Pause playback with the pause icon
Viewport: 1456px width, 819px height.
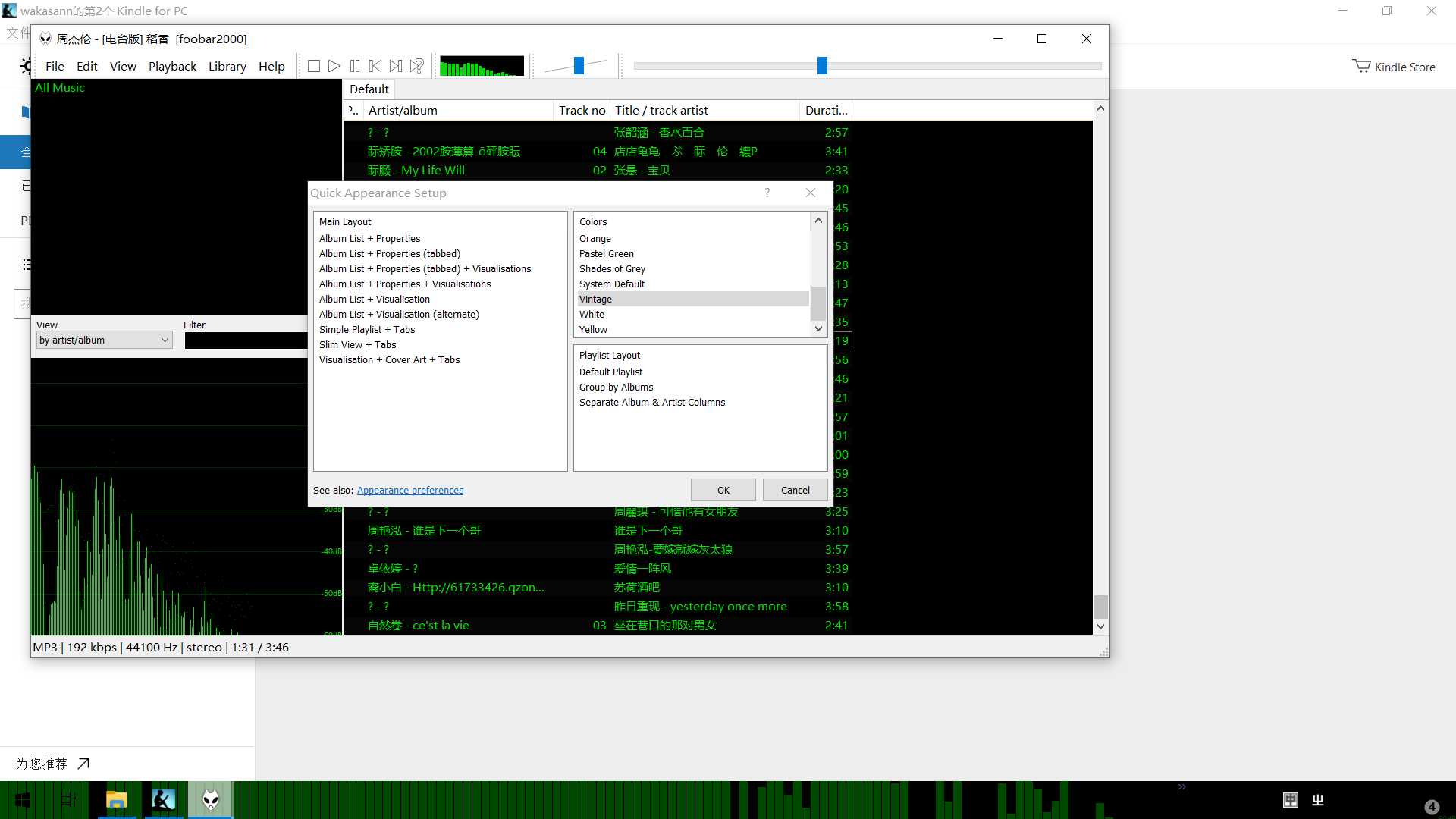355,66
